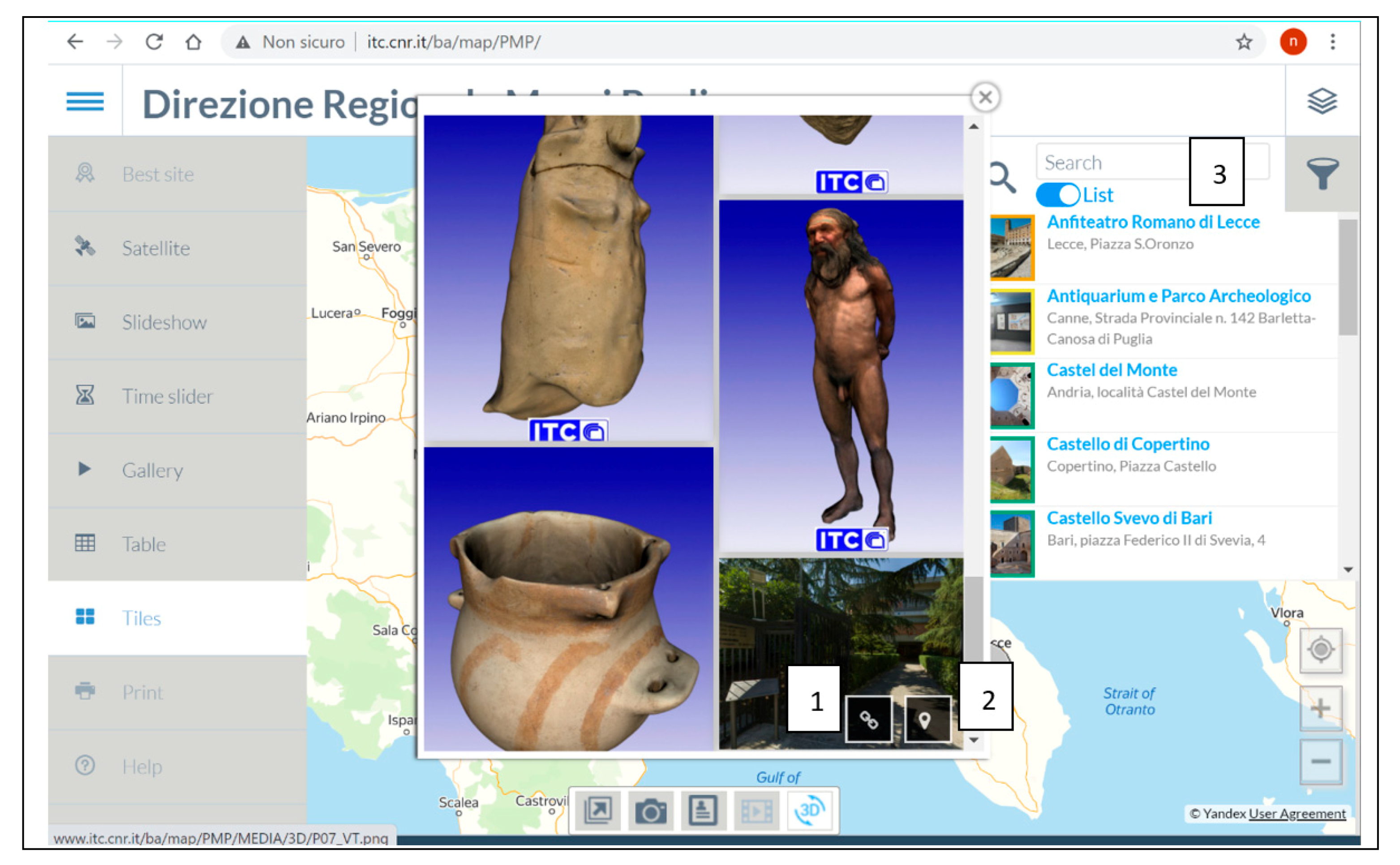Screen dimensions: 1400x865
Task: Select Satellite in the side menu
Action: [x=155, y=248]
